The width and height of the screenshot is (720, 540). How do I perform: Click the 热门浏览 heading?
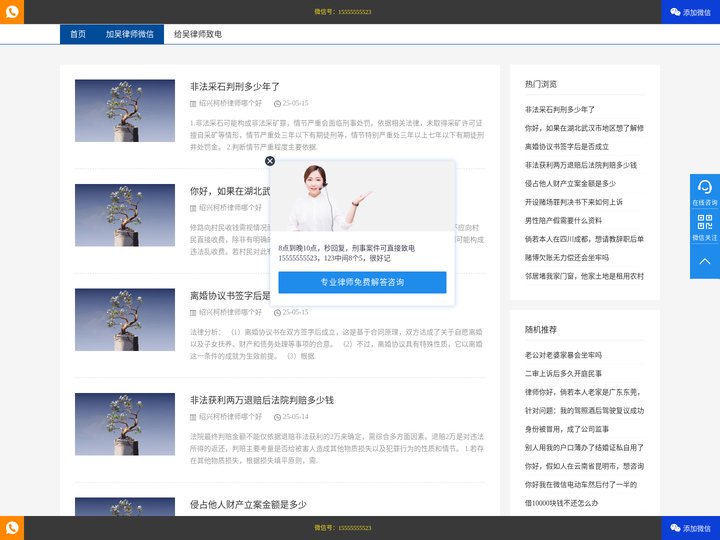[x=540, y=84]
